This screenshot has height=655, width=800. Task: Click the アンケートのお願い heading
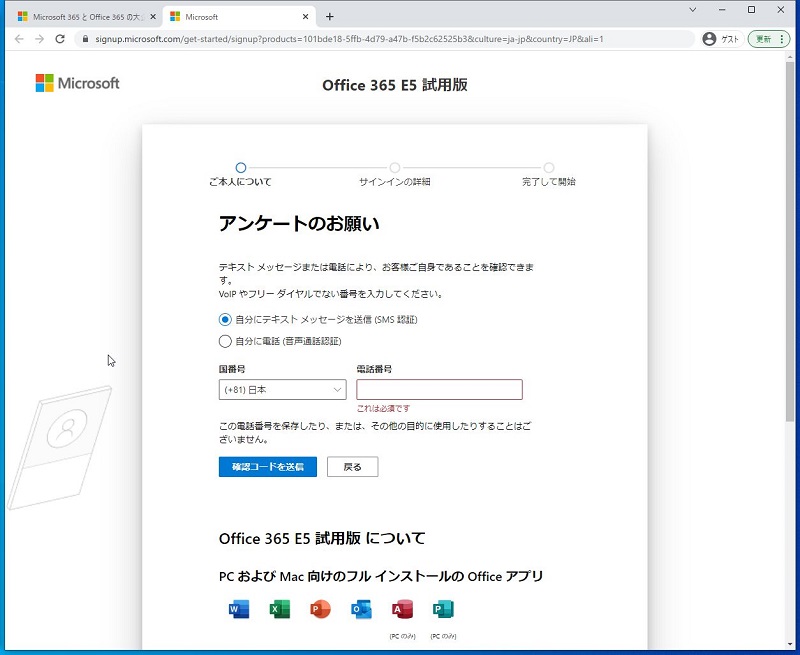tap(299, 223)
